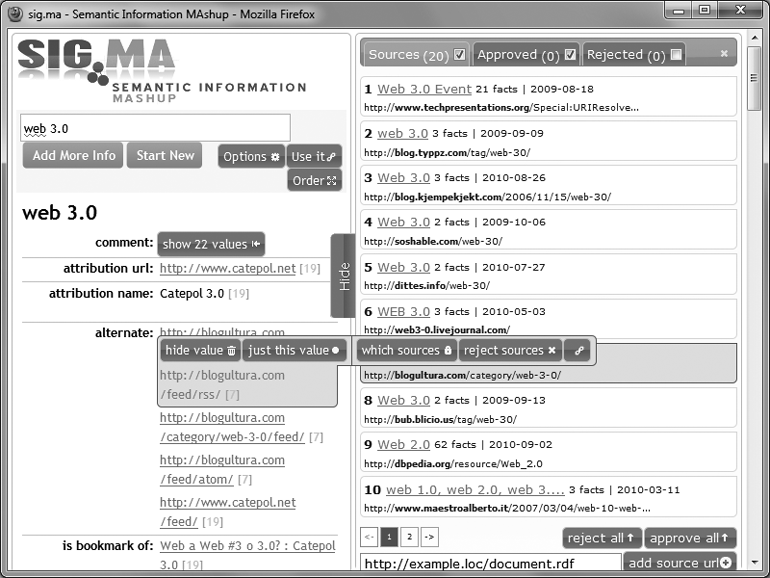Toggle the Approved (0) checkbox
Viewport: 770px width, 578px height.
click(x=570, y=55)
